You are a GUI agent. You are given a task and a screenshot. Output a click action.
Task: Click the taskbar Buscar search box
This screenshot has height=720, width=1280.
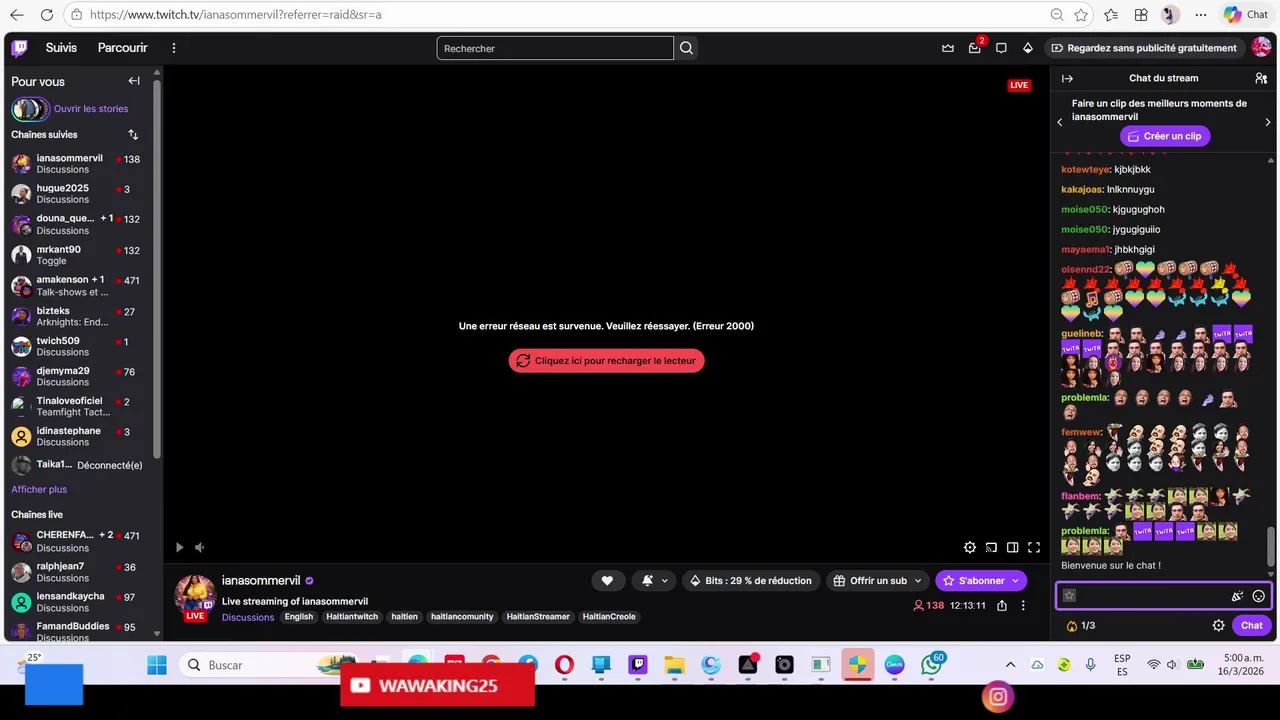point(270,665)
